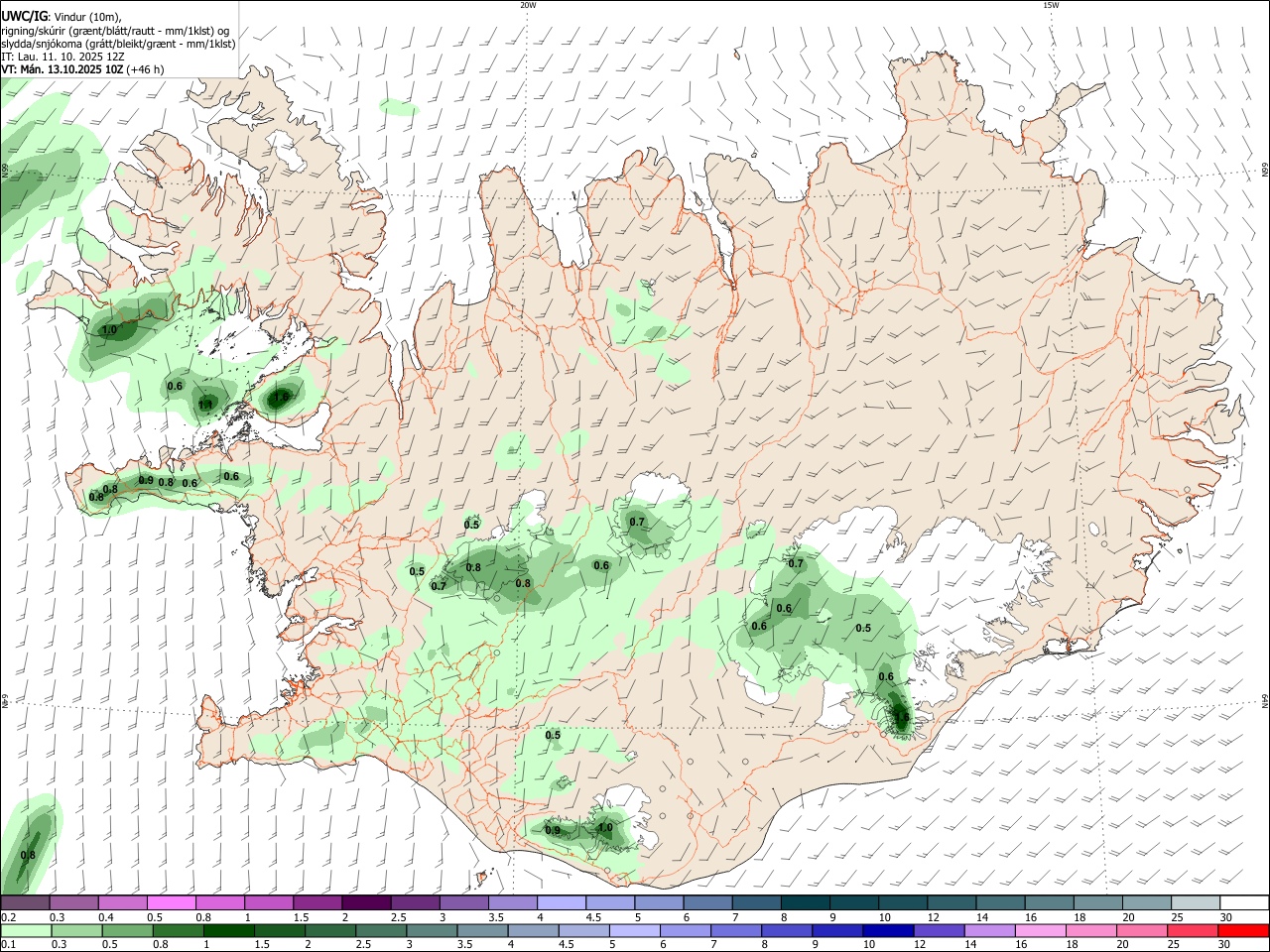Click the "(+46 h)" forecast offset text

point(146,69)
